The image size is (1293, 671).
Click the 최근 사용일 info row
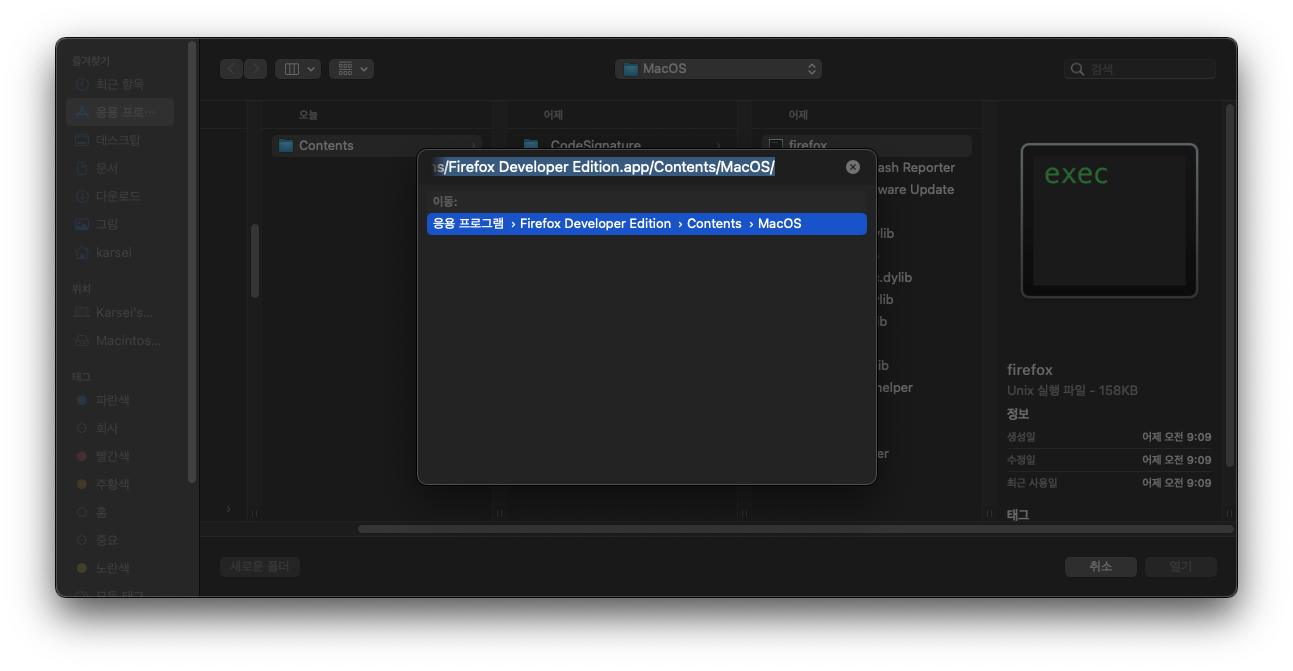1109,483
